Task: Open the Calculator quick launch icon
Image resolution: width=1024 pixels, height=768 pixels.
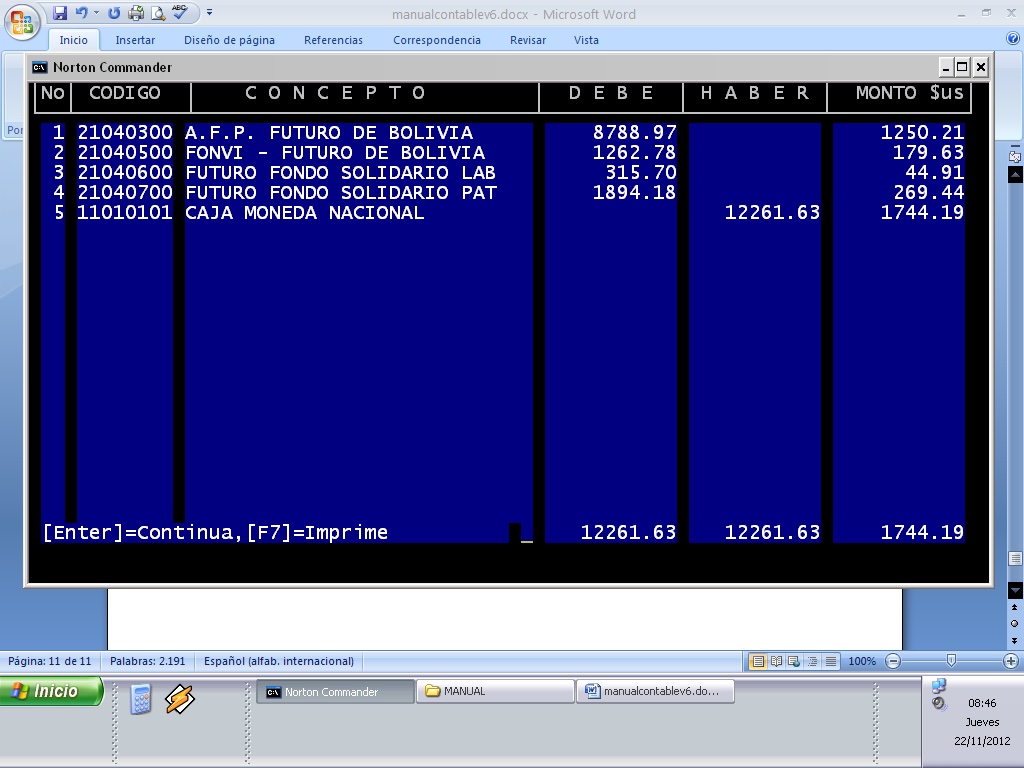Action: point(141,699)
